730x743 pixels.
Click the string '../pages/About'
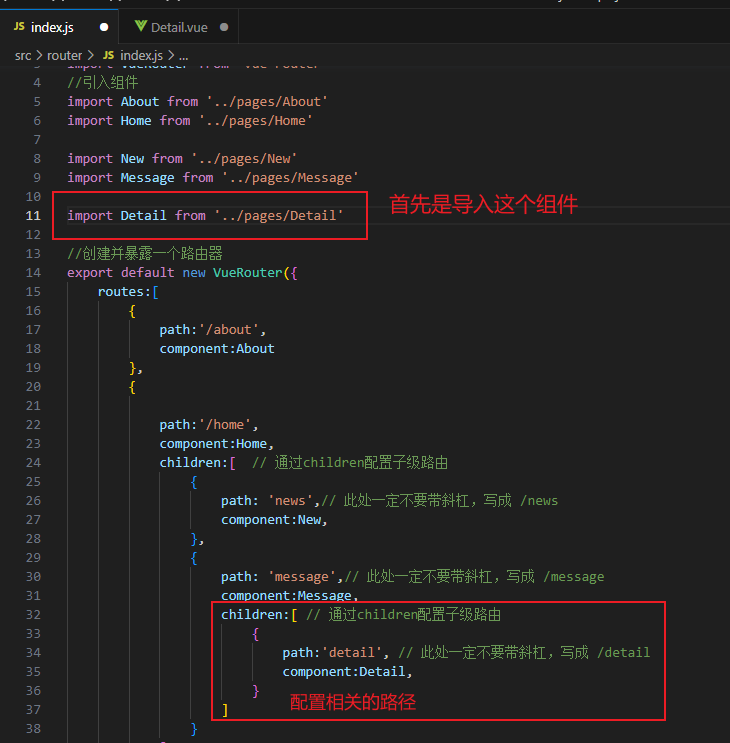coord(267,101)
